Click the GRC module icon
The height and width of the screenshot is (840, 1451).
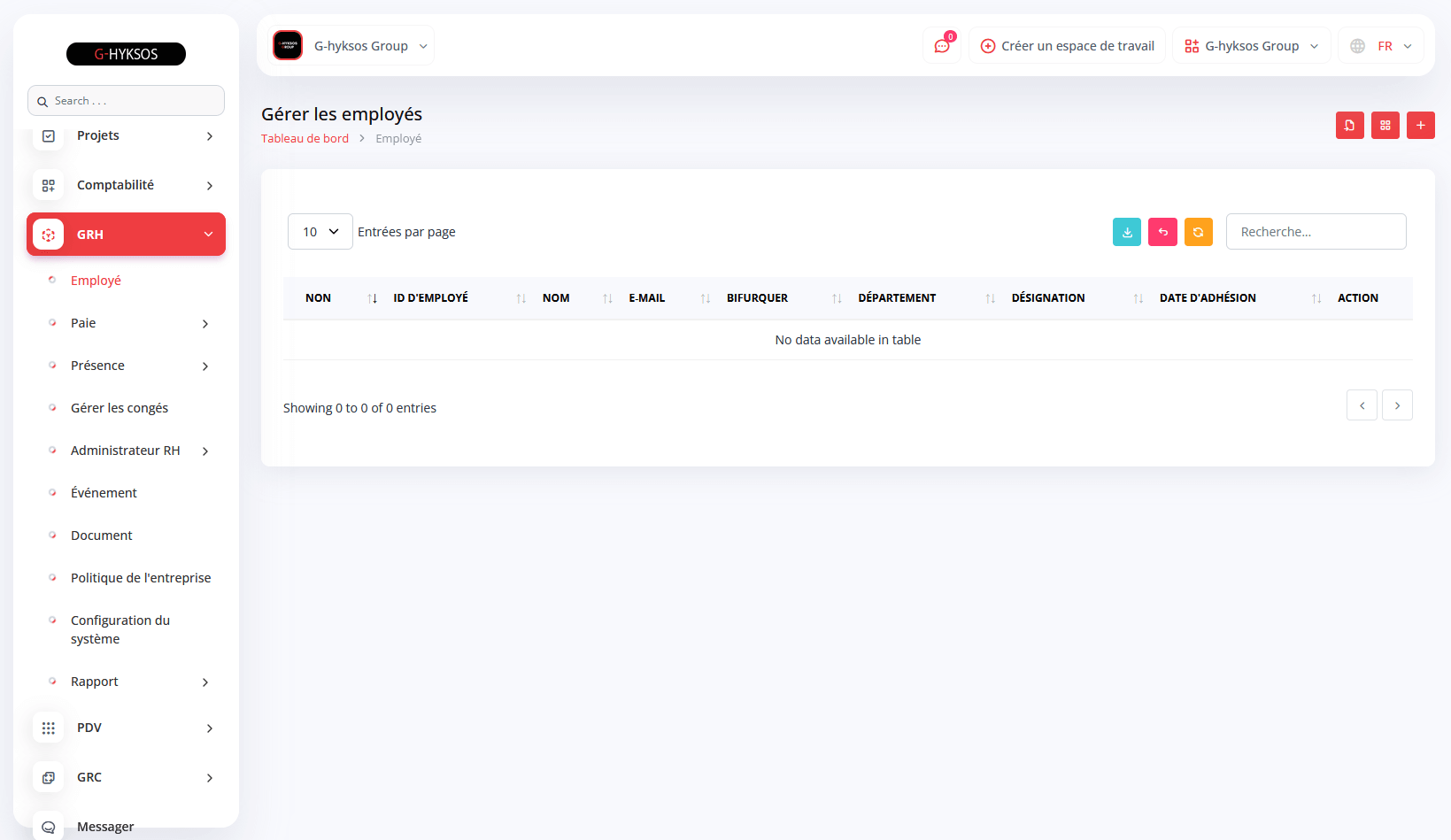49,778
